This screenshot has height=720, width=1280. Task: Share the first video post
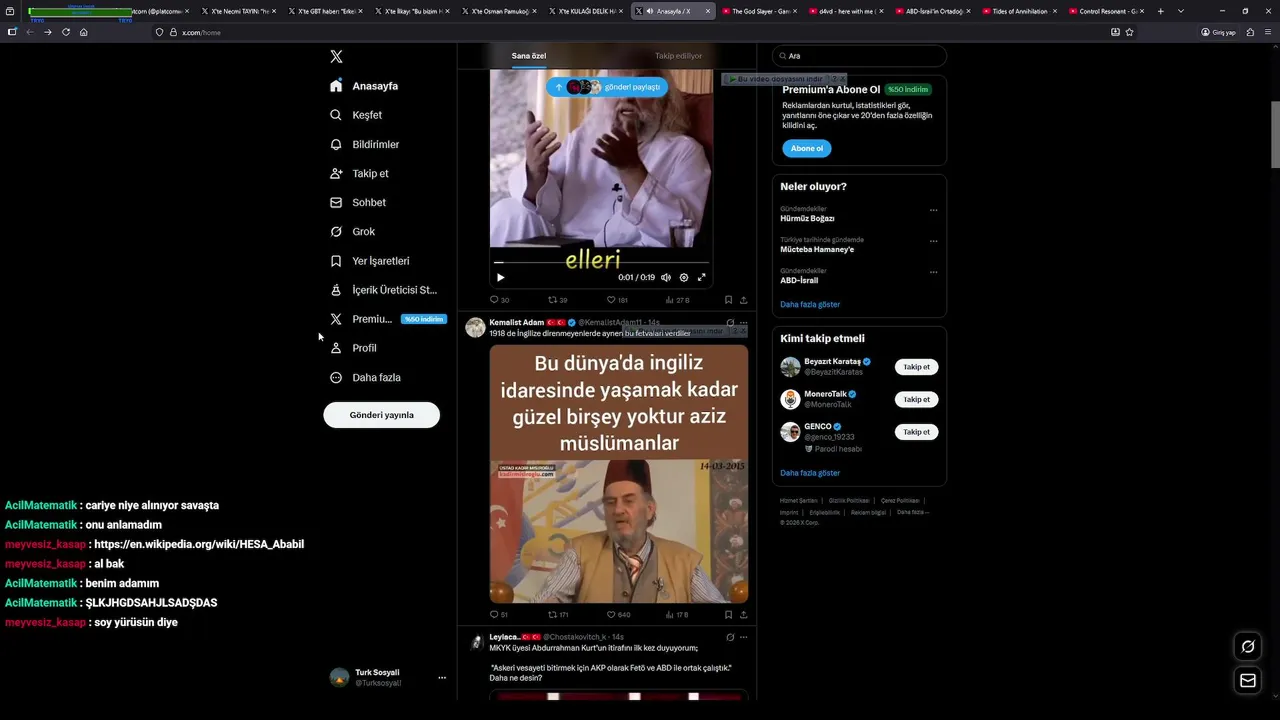743,300
